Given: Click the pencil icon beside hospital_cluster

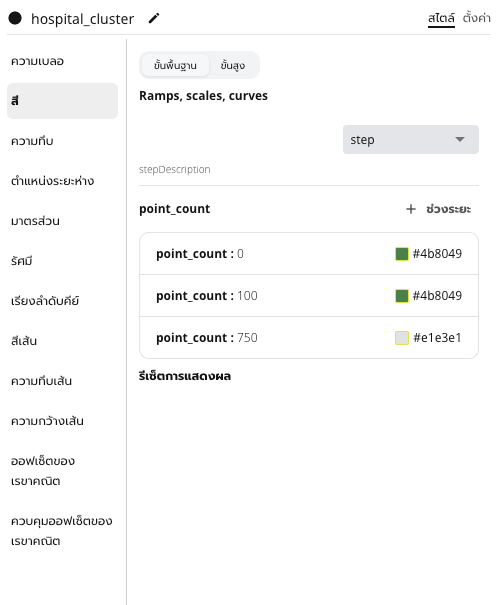Looking at the screenshot, I should [x=154, y=18].
